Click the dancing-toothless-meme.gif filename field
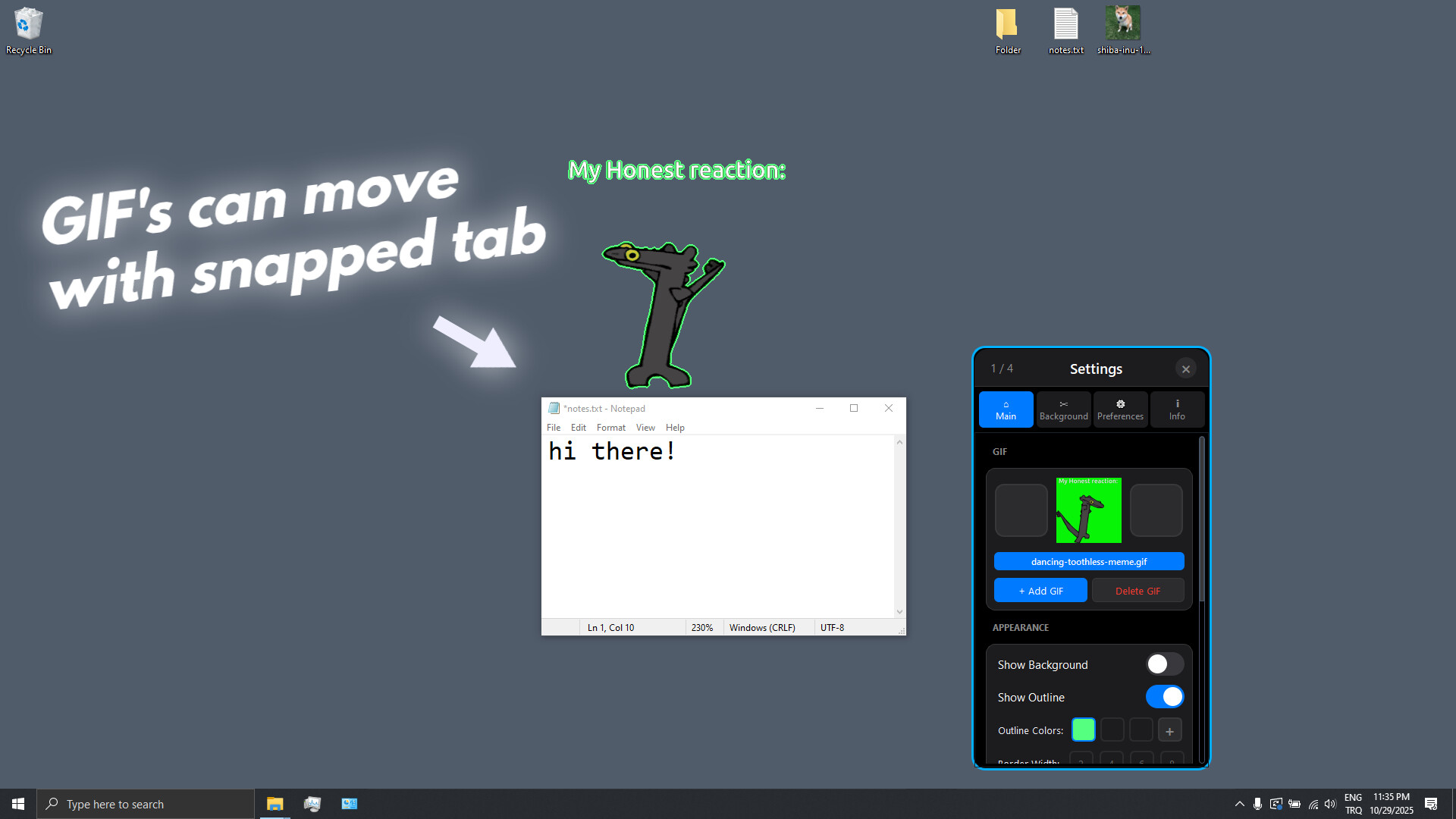1456x819 pixels. click(1088, 561)
